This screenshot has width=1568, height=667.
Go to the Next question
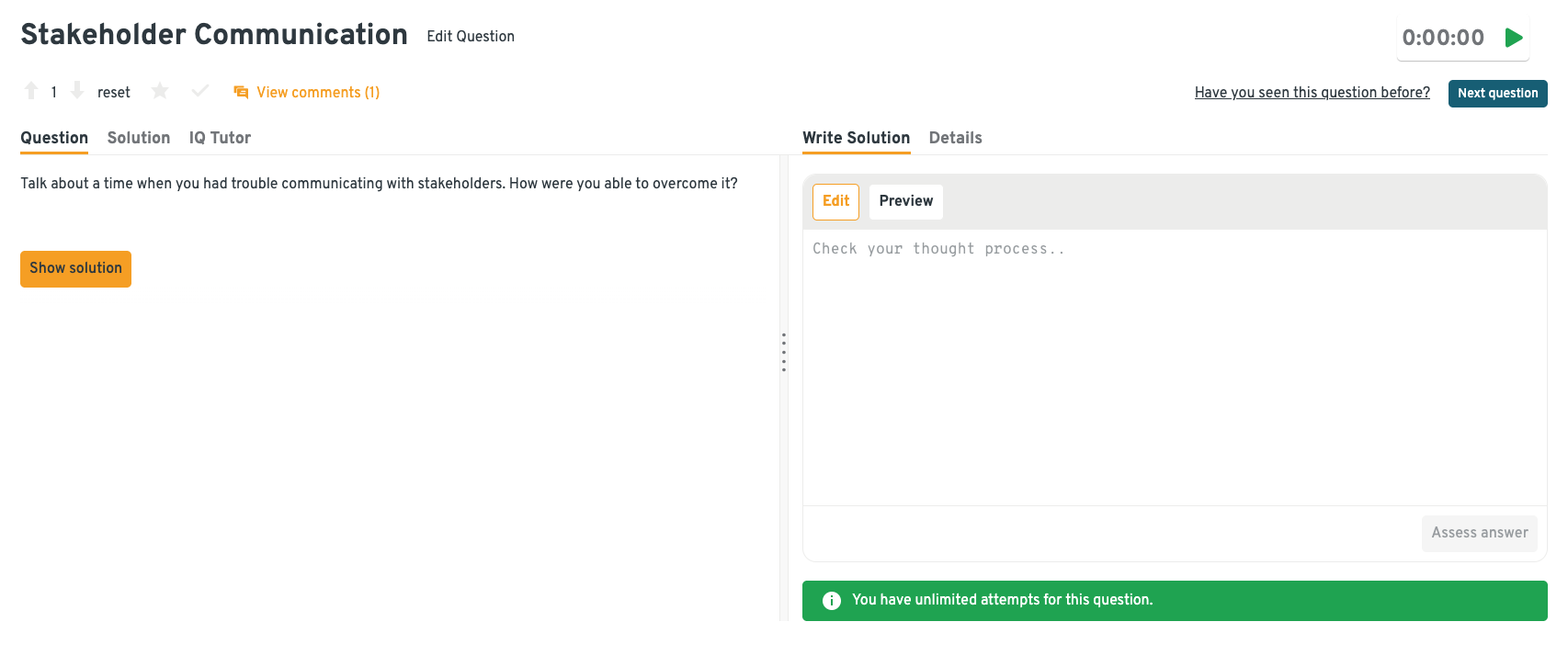click(1497, 94)
